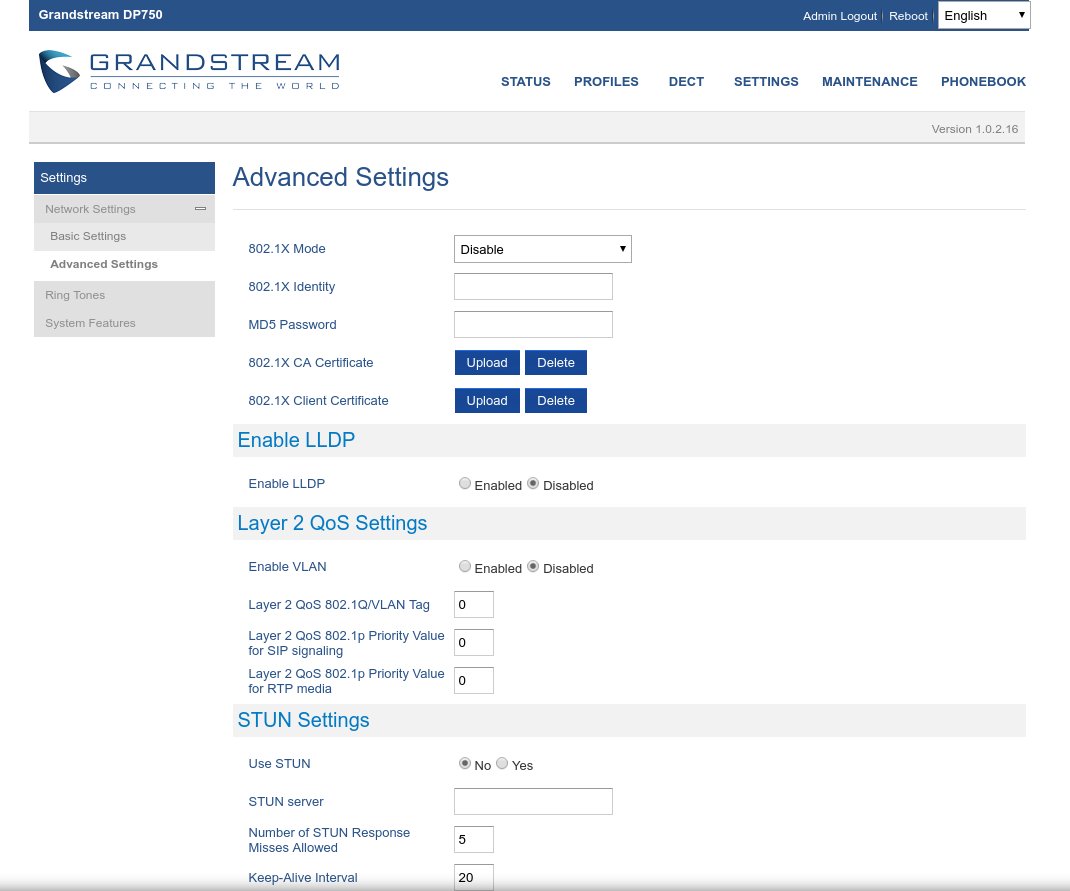This screenshot has height=891, width=1070.
Task: Choose Yes for Use STUN
Action: tap(502, 763)
